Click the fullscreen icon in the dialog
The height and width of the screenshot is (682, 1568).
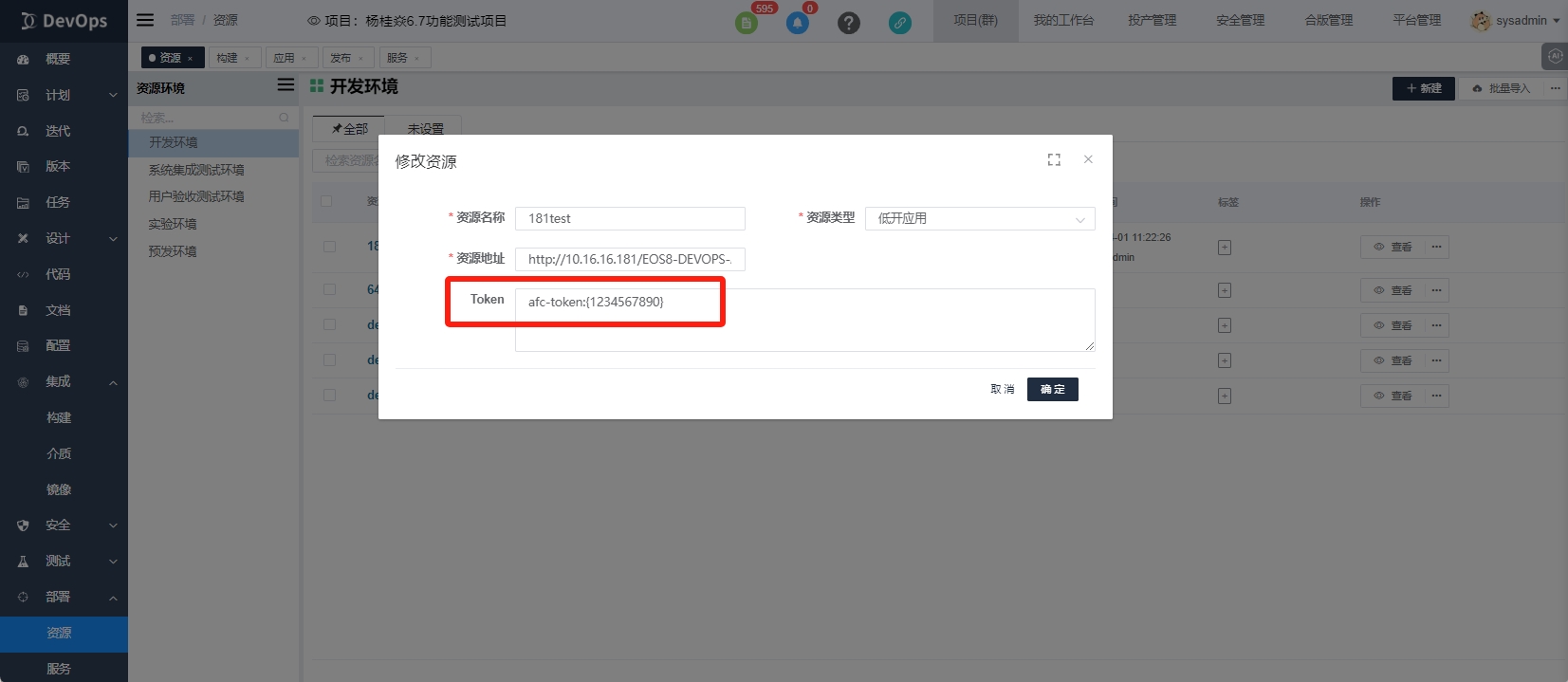click(1054, 159)
